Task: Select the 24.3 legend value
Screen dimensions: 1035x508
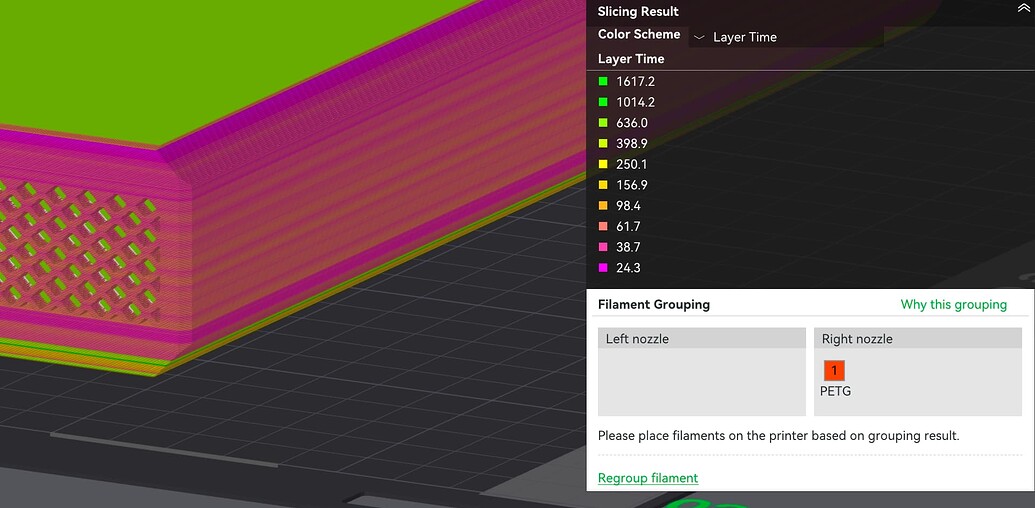Action: [x=628, y=268]
